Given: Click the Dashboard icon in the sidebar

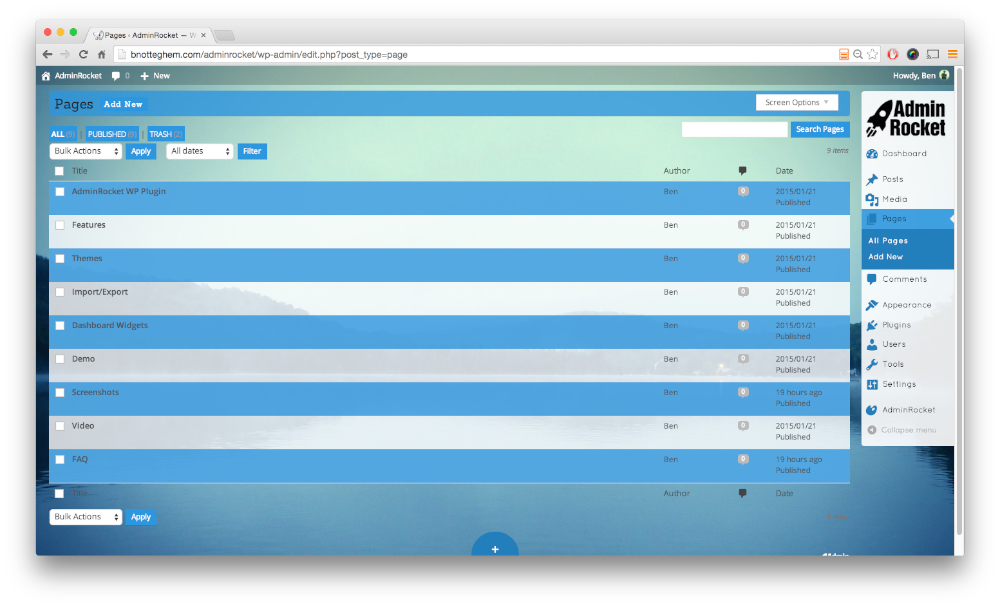Looking at the screenshot, I should point(872,154).
